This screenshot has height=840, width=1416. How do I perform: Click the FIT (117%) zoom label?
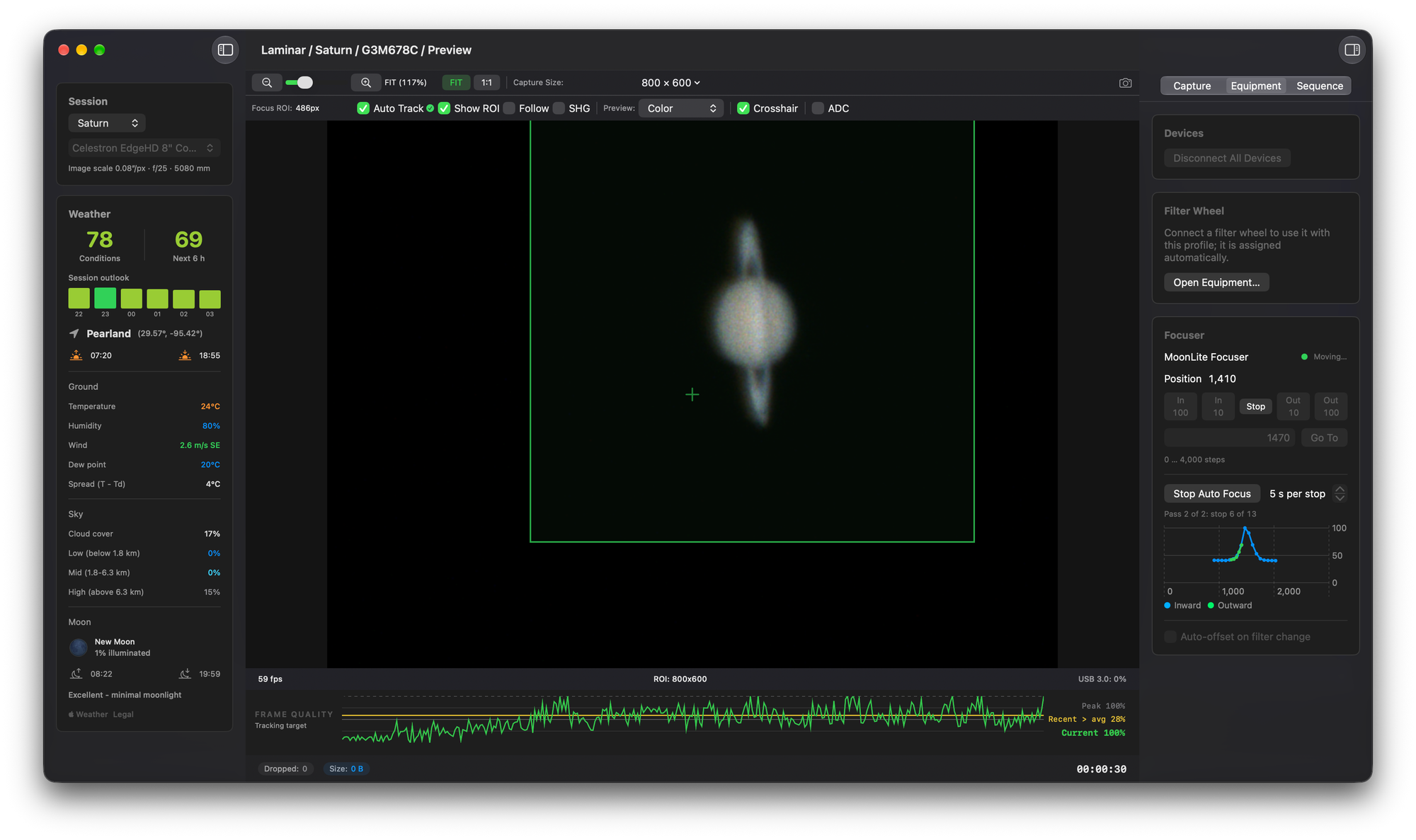click(x=405, y=83)
